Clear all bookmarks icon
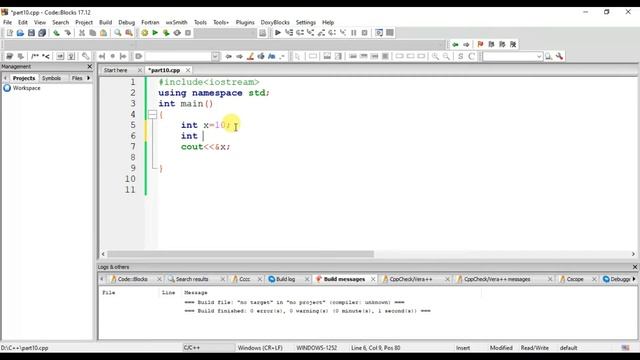Screen dimensions: 640x360 (x=513, y=44)
